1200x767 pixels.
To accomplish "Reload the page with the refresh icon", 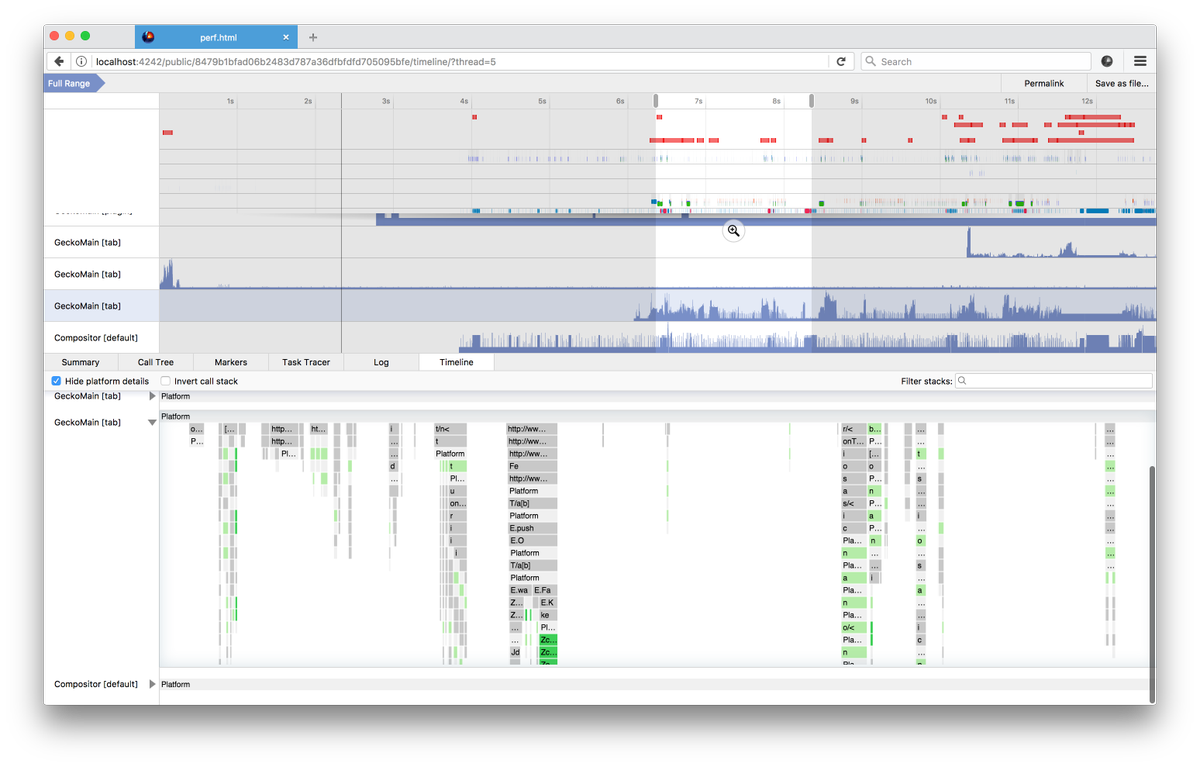I will pos(842,61).
